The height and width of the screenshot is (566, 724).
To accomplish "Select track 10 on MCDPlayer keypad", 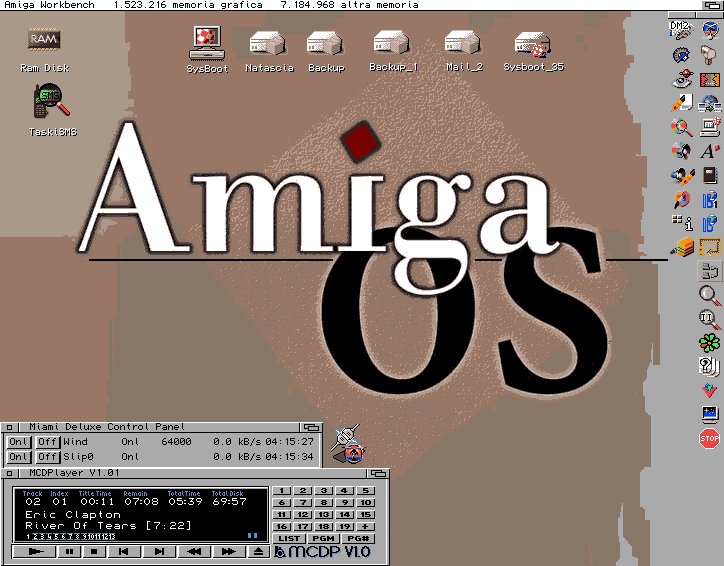I will [365, 502].
